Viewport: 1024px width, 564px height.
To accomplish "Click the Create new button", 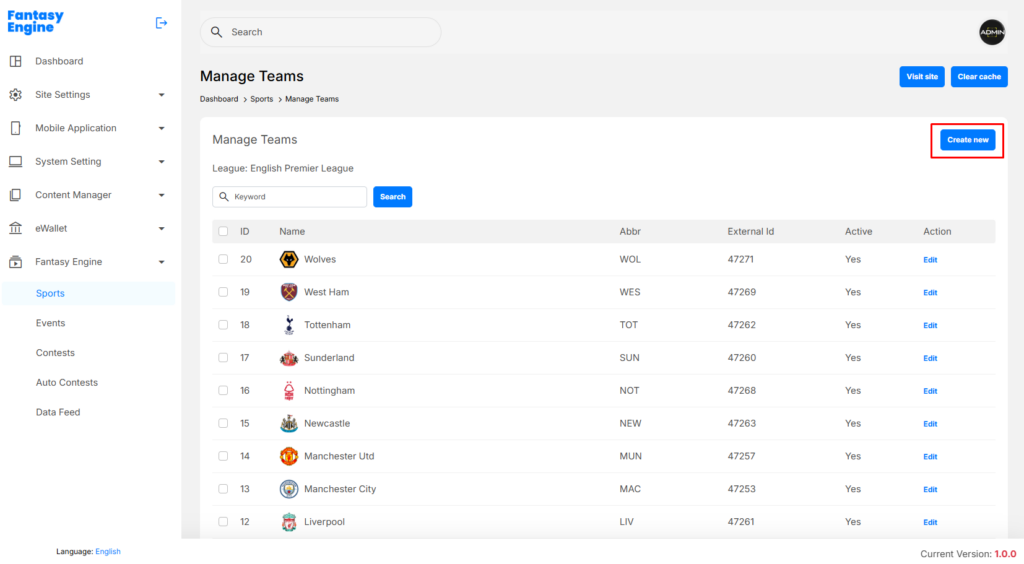I will coord(967,140).
